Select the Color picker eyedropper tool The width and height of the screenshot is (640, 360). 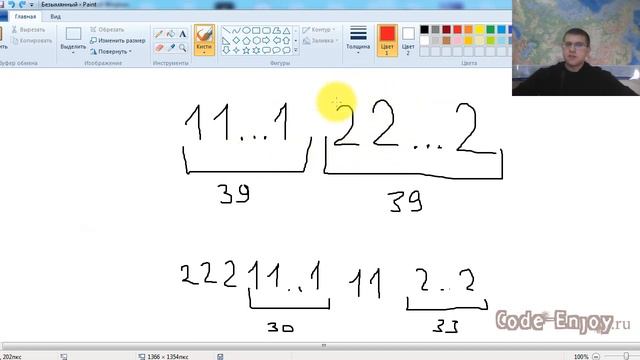pos(171,48)
